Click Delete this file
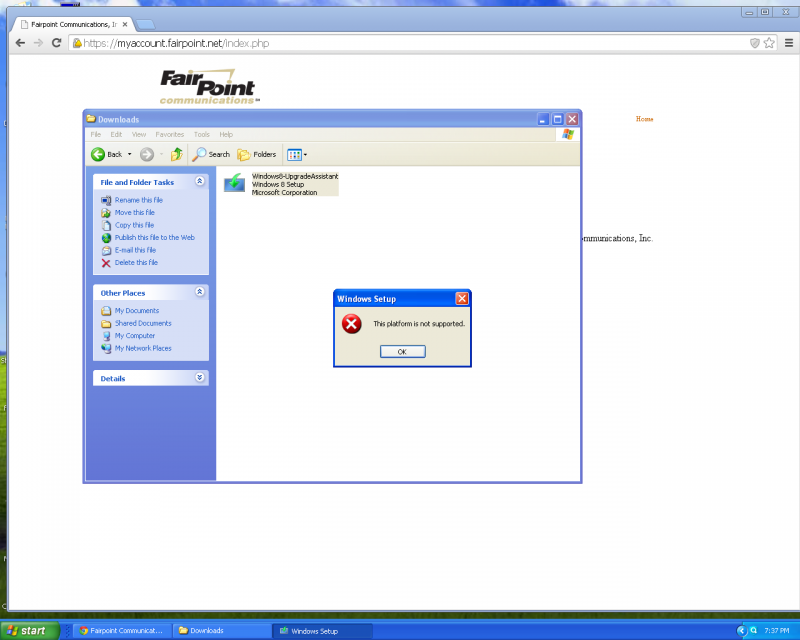The image size is (800, 640). 136,262
